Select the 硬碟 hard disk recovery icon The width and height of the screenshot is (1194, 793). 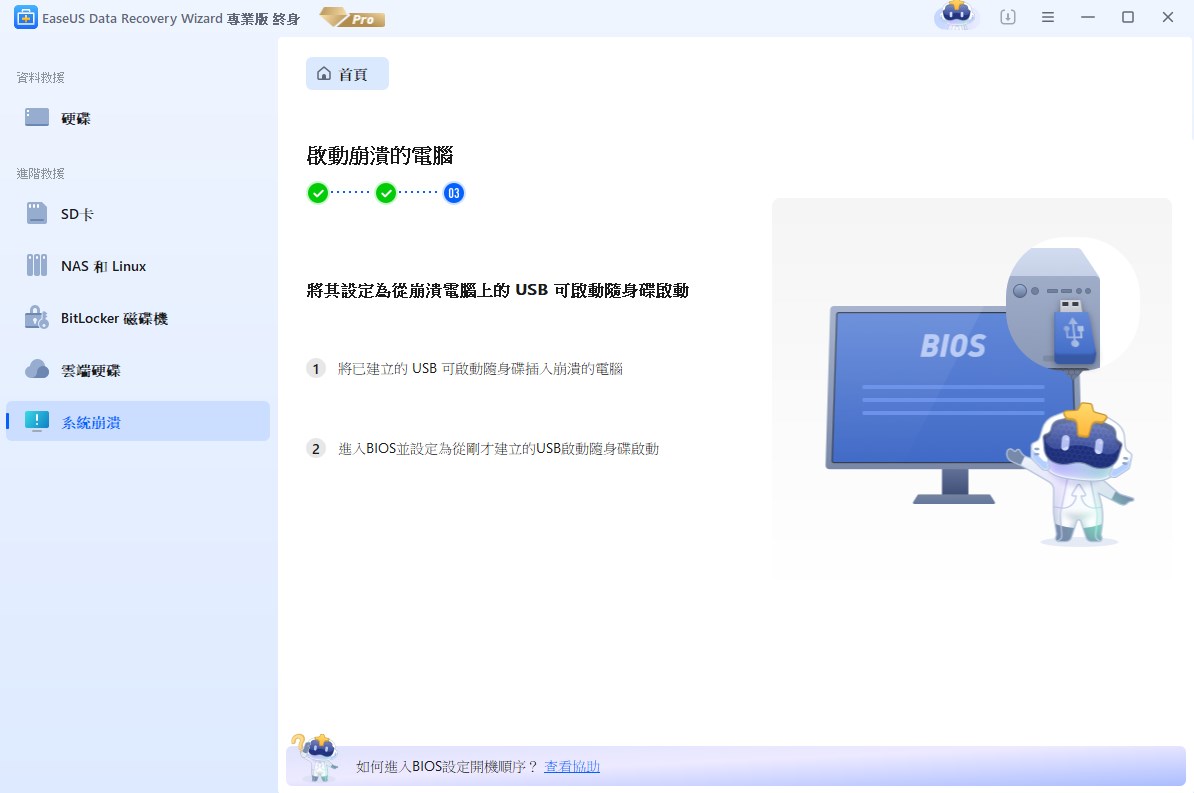35,117
